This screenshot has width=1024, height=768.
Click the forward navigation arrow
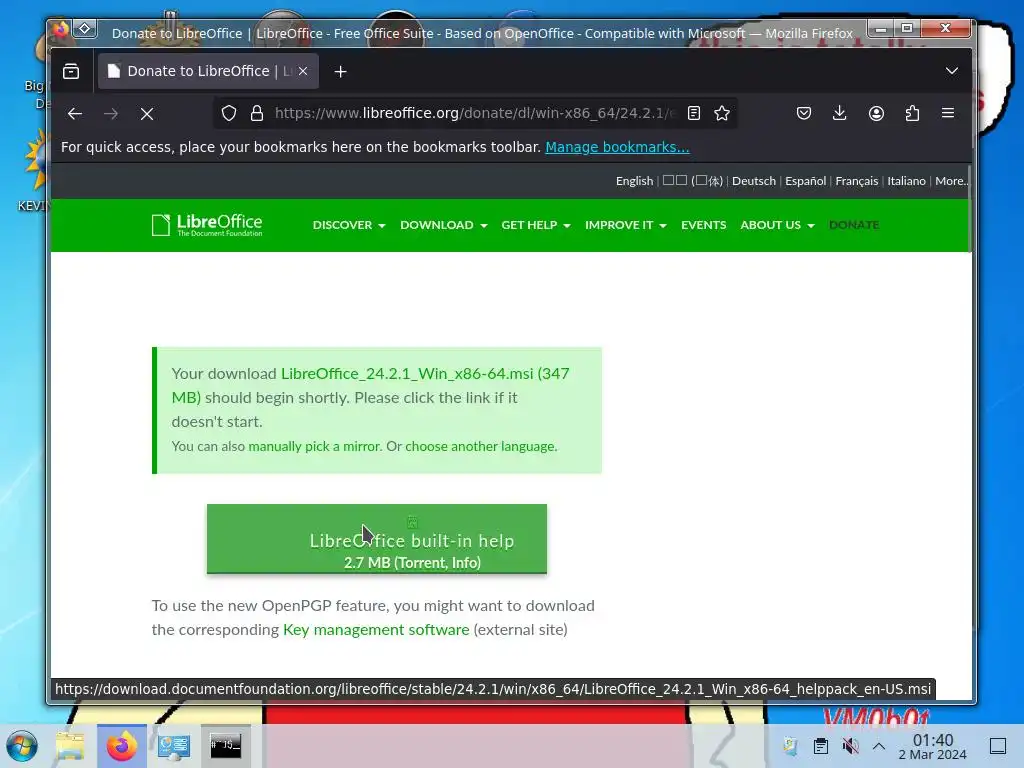(x=111, y=114)
